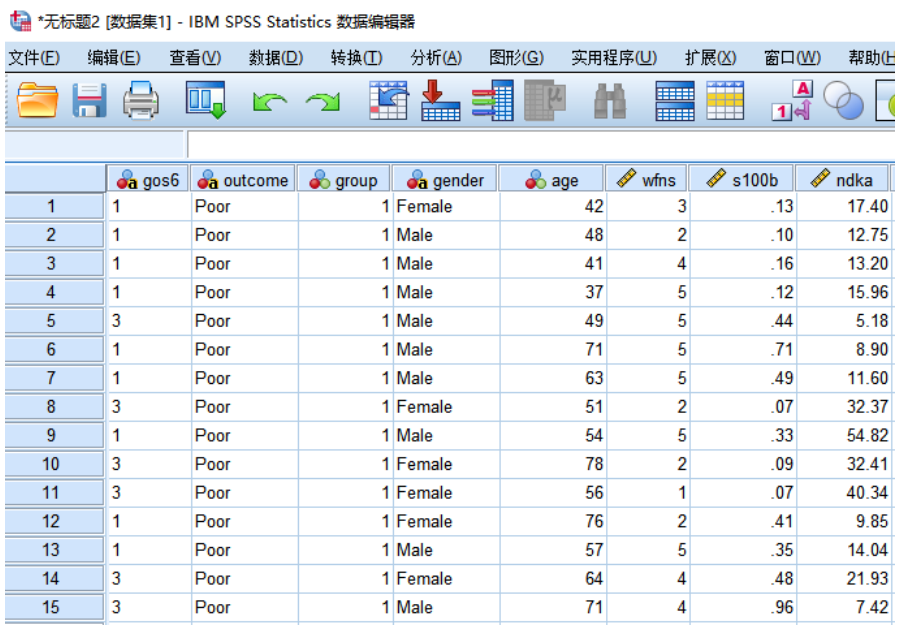Save the dataset with the floppy disk icon
The width and height of the screenshot is (898, 629).
[x=90, y=101]
